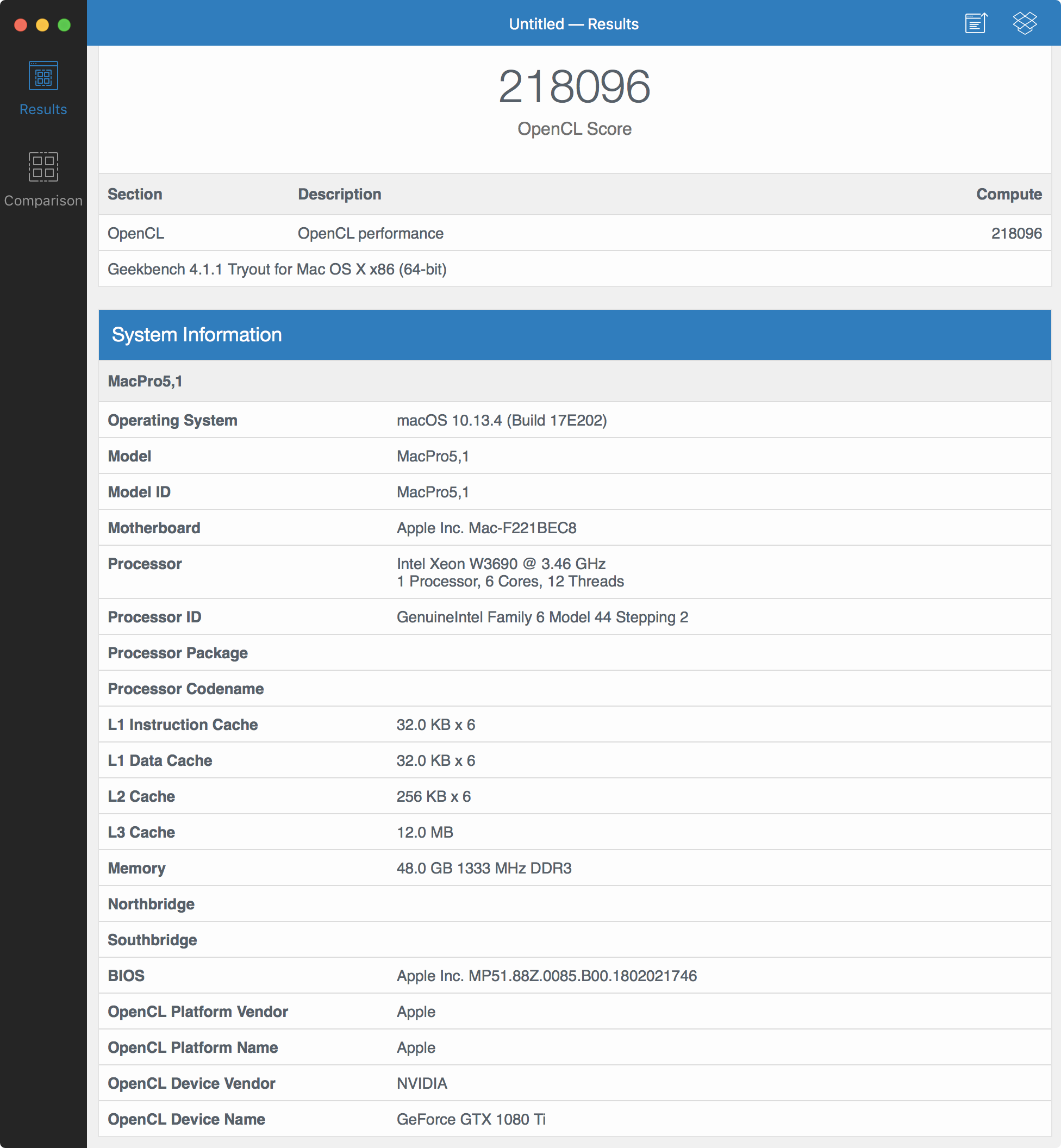Select the OpenCL performance row

(x=370, y=233)
